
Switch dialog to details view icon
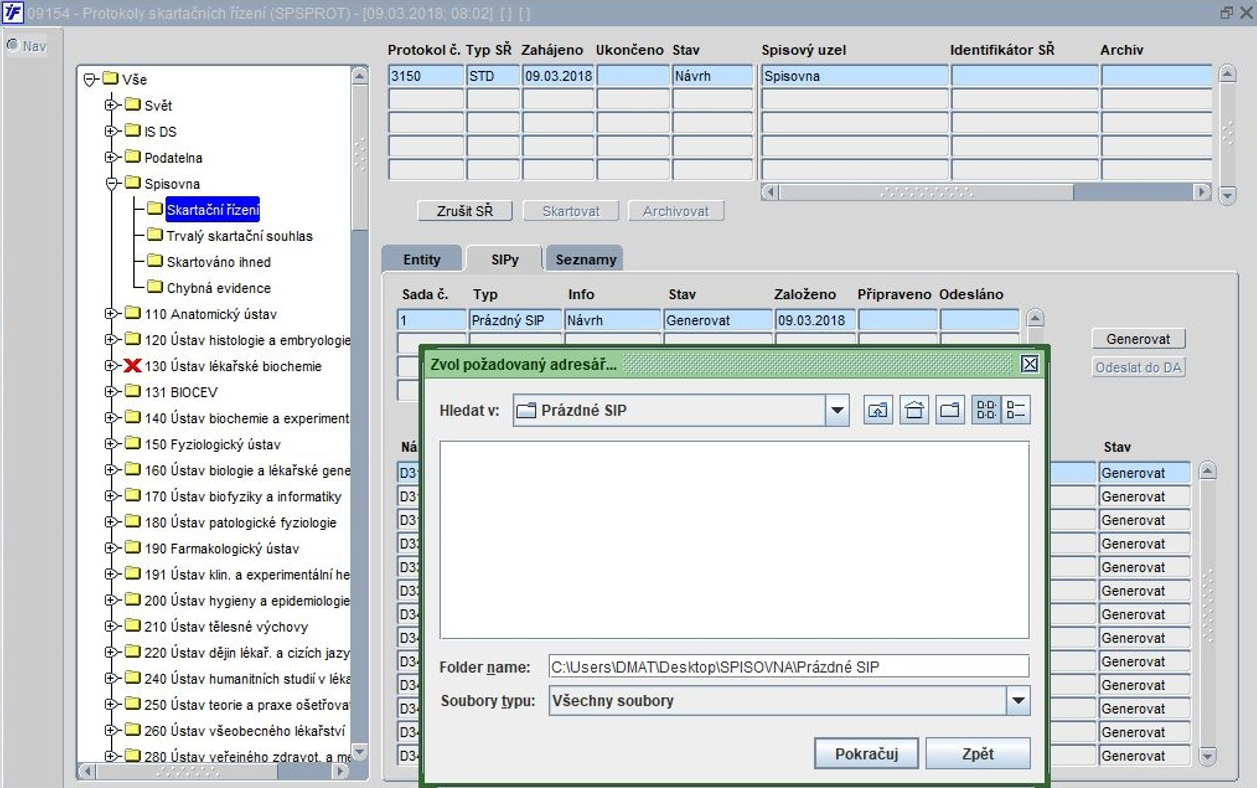tap(1015, 410)
